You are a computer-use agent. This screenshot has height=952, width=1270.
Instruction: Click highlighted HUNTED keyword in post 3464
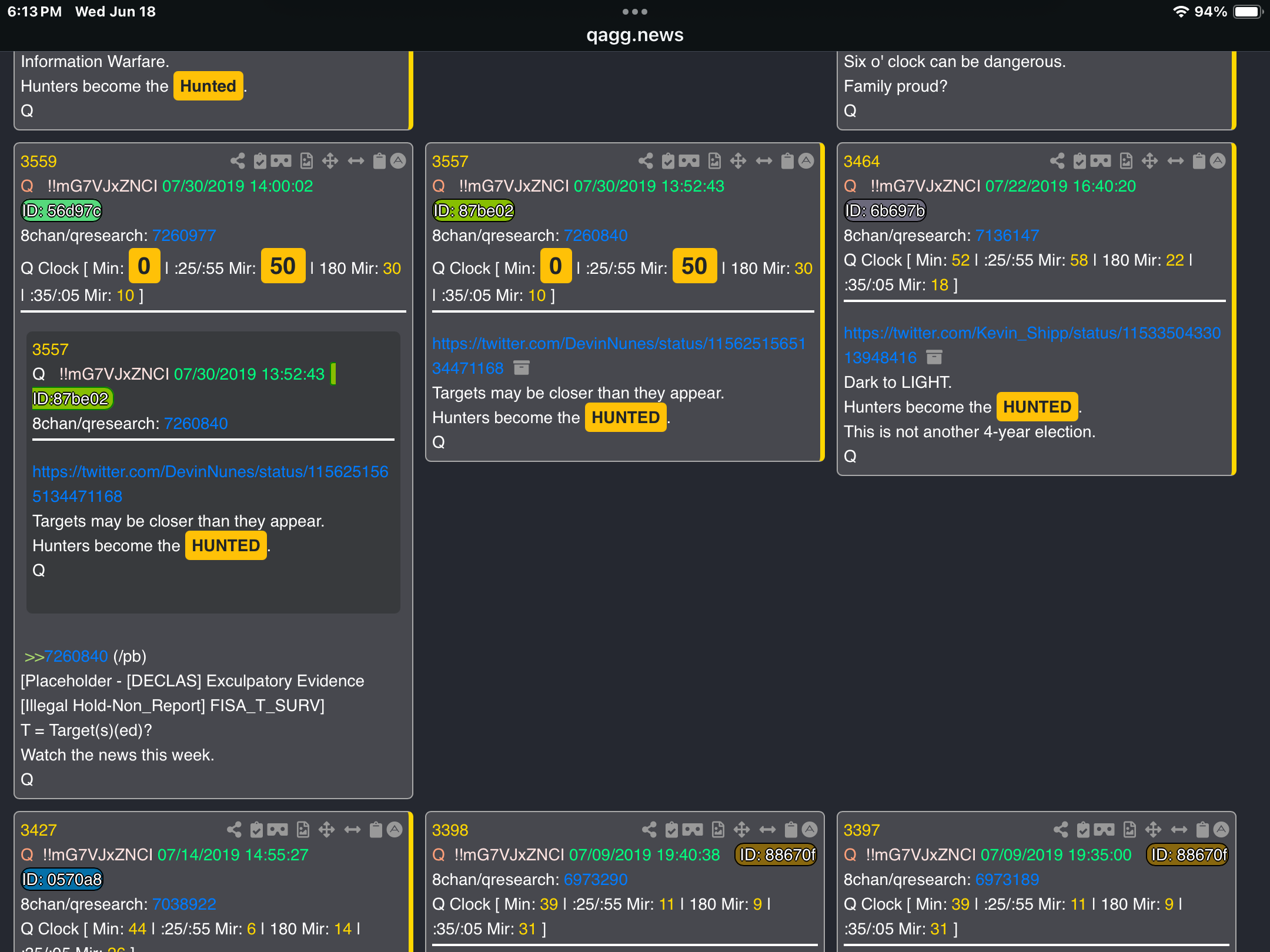[x=1037, y=407]
